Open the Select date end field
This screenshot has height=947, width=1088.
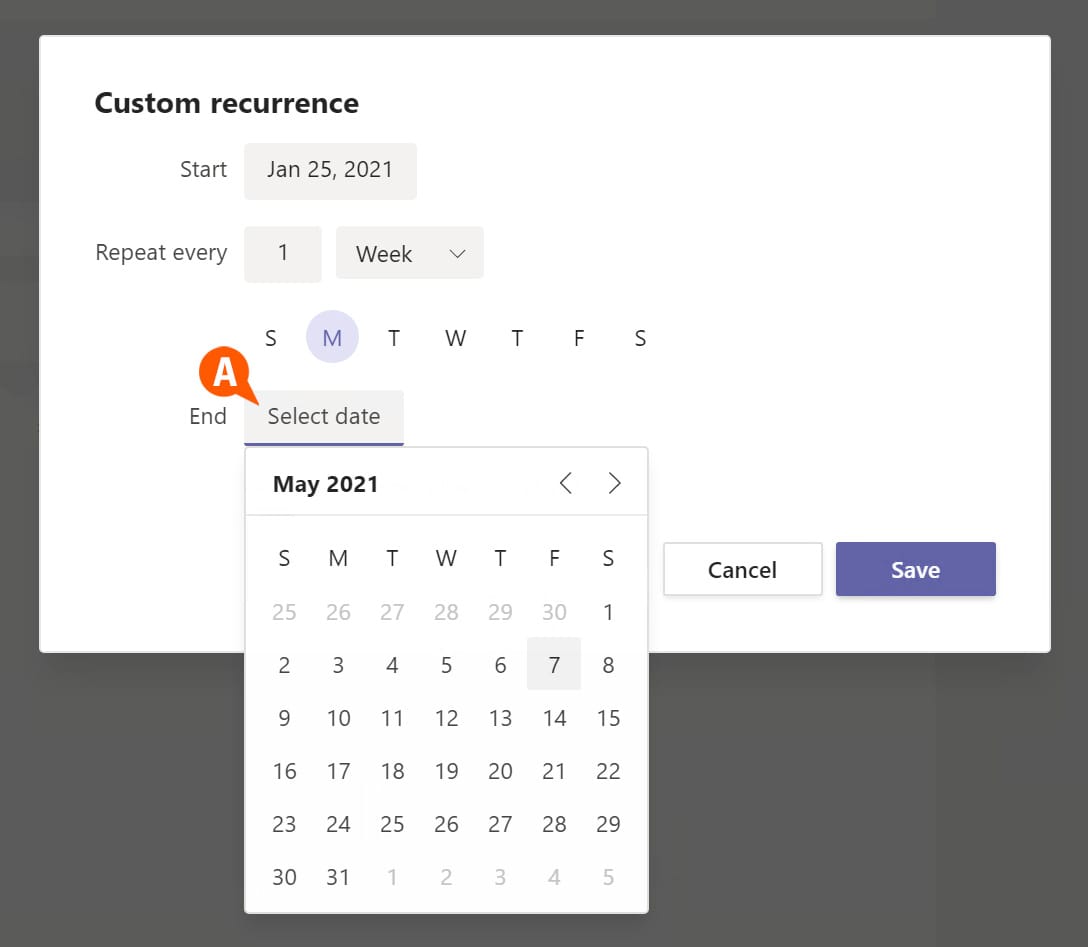324,417
